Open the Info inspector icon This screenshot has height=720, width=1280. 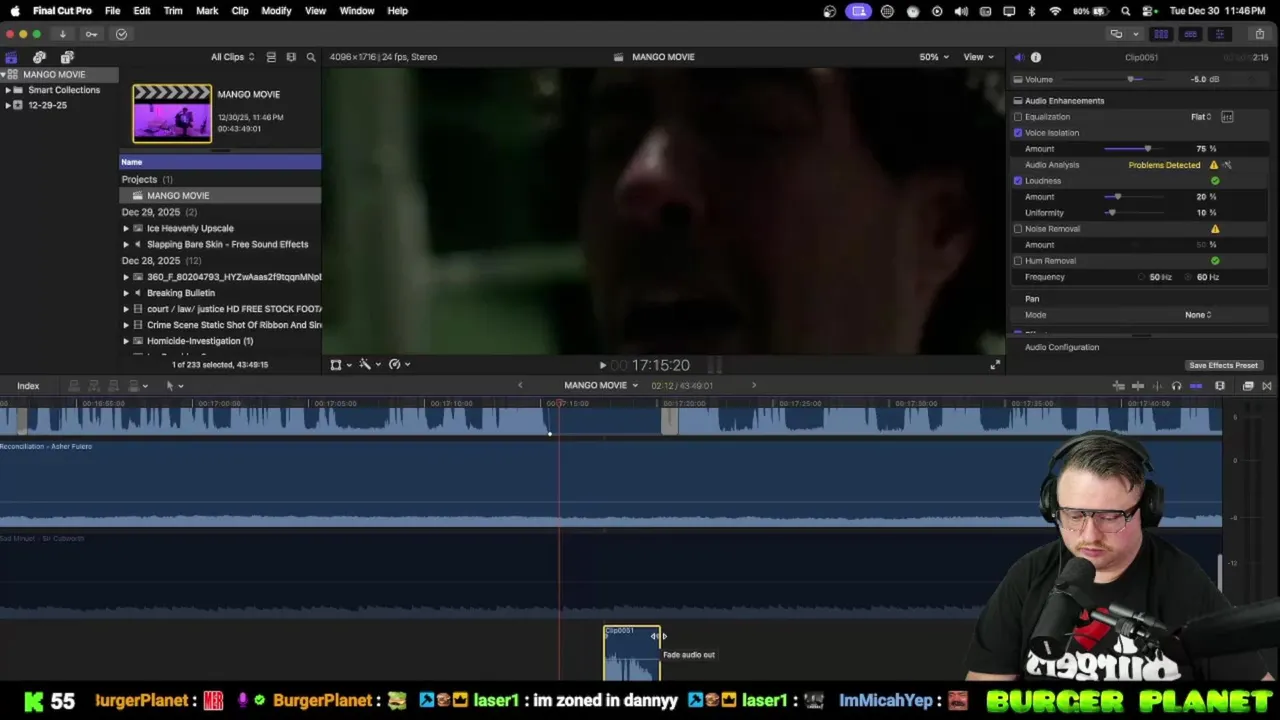pos(1036,57)
